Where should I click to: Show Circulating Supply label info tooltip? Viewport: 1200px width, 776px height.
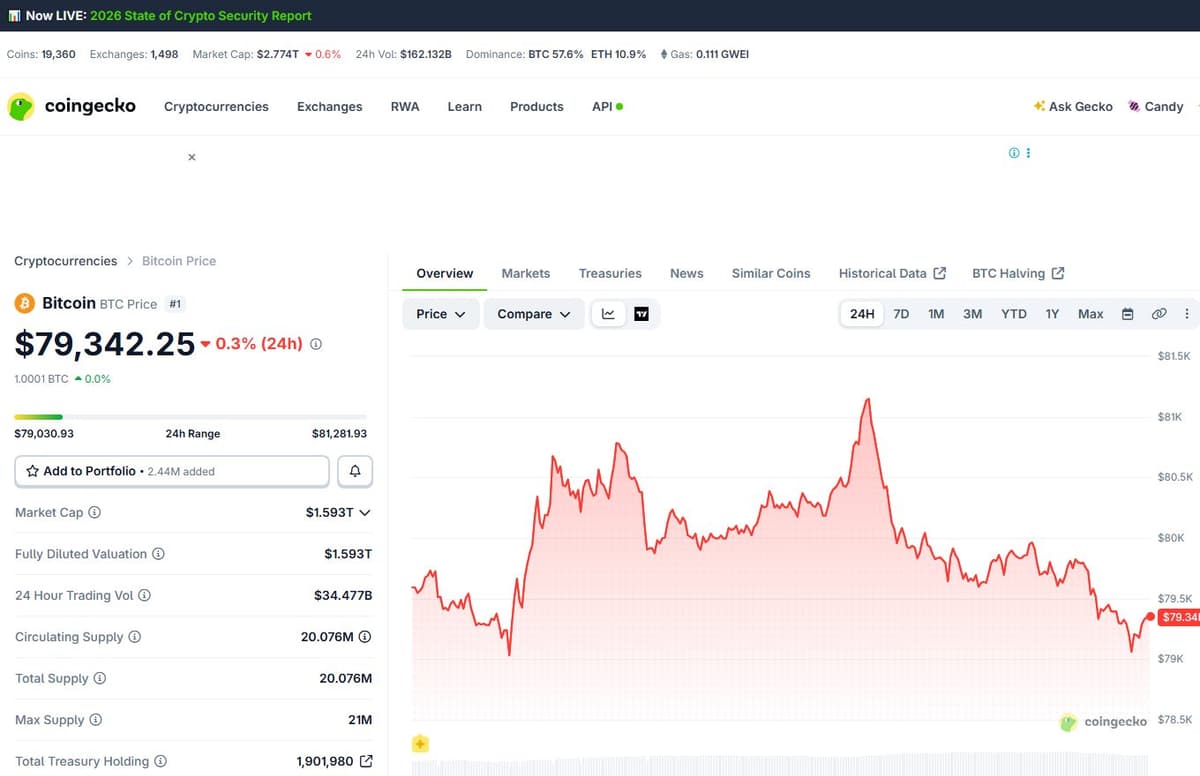(135, 637)
